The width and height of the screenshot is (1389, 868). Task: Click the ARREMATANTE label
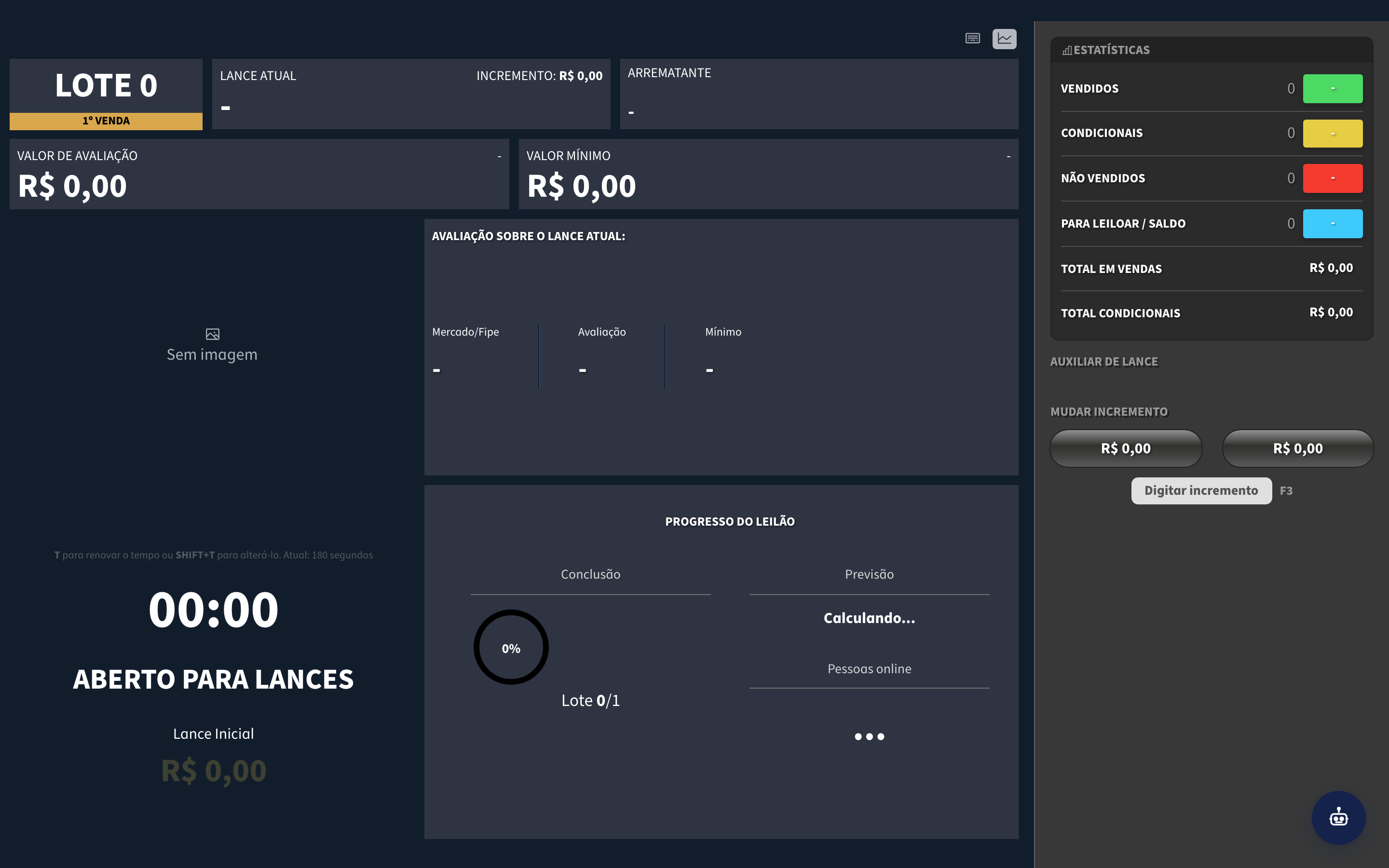pyautogui.click(x=669, y=73)
